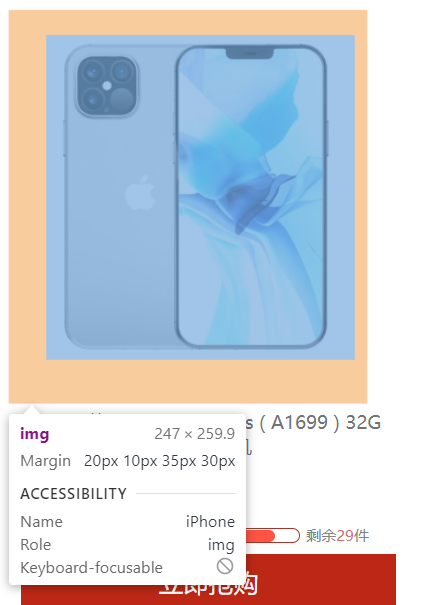Screen dimensions: 431x605
Task: Click the Role row value img
Action: (x=221, y=545)
